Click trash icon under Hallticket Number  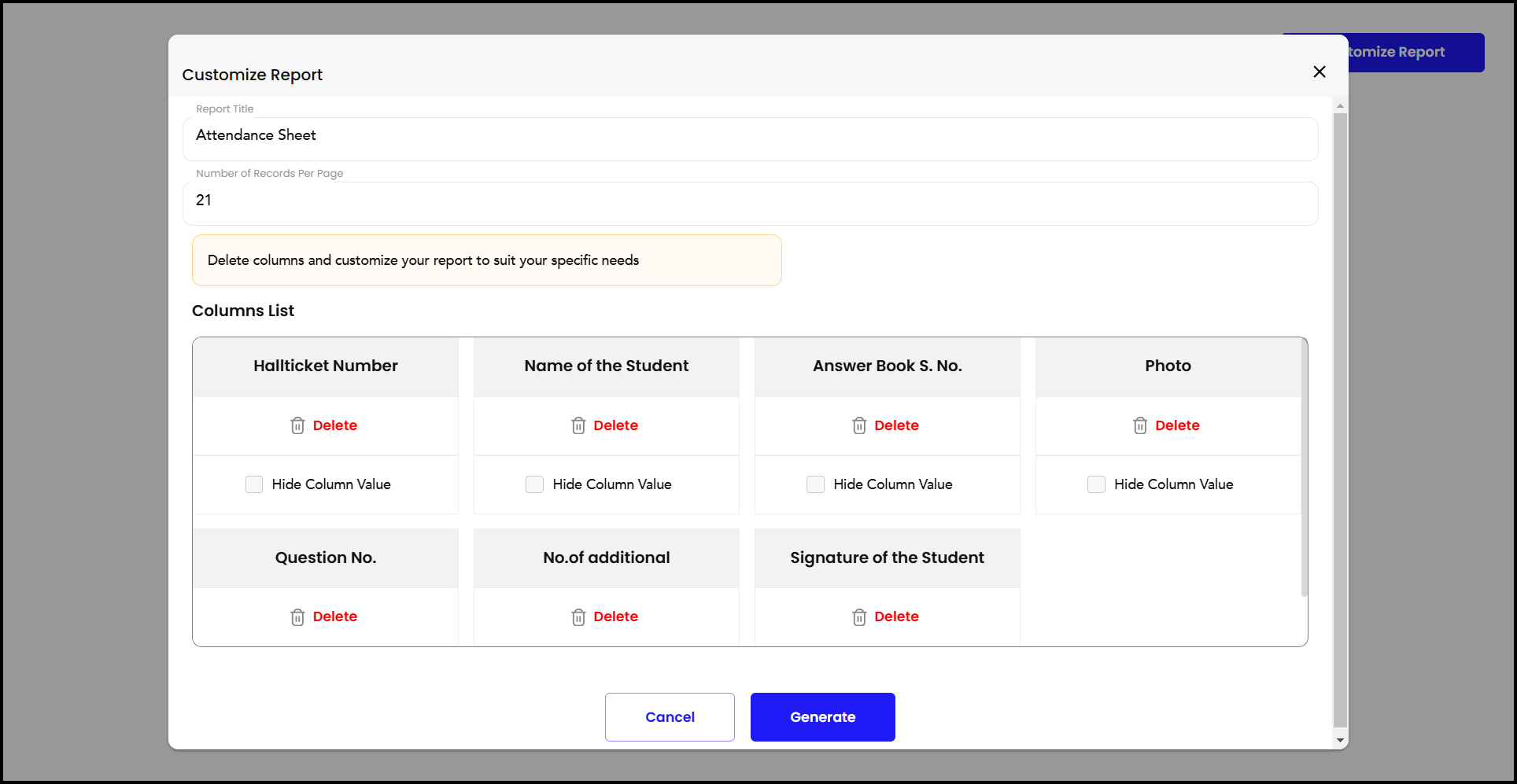click(x=297, y=425)
